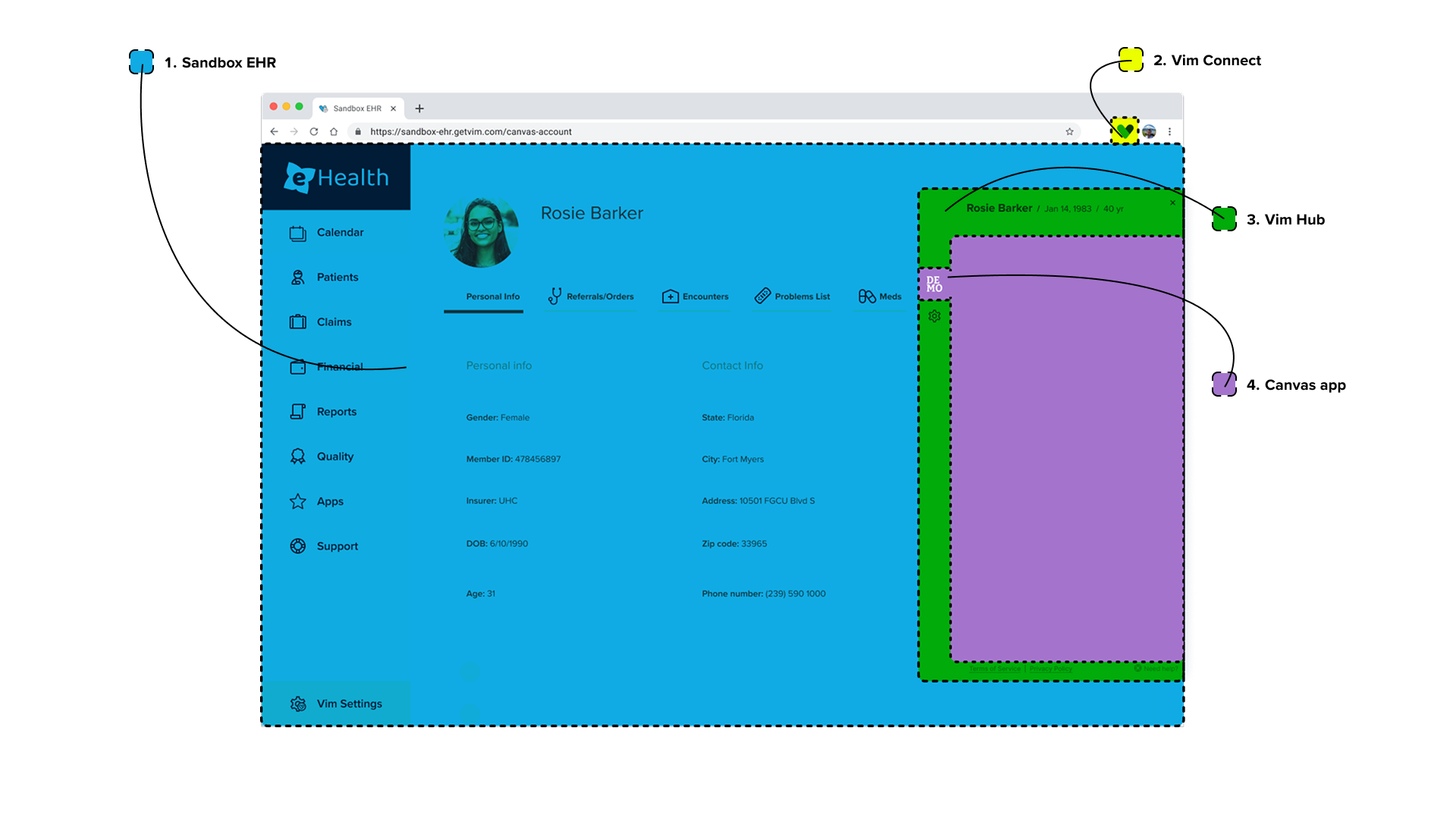Switch to the Referrals/Orders tab
Screen dimensions: 1456x819
(x=591, y=297)
